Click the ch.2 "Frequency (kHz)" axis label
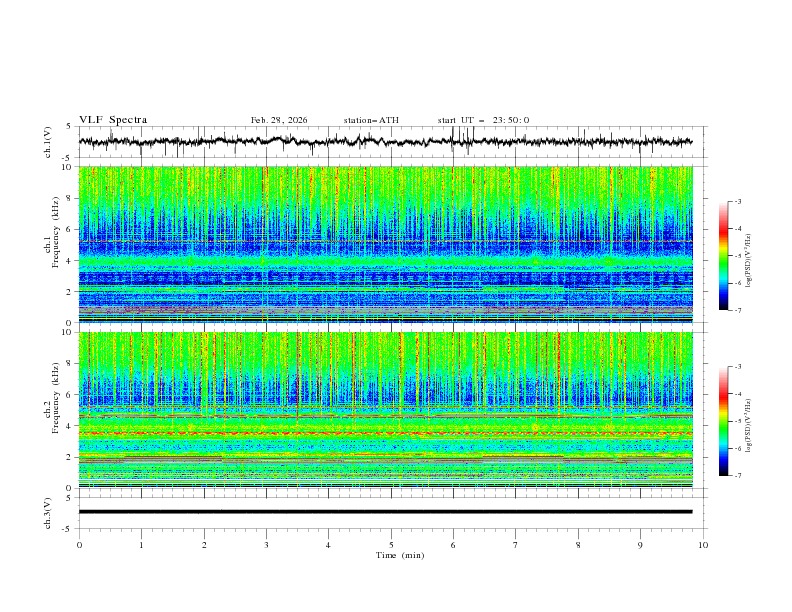Image resolution: width=792 pixels, height=612 pixels. point(56,397)
